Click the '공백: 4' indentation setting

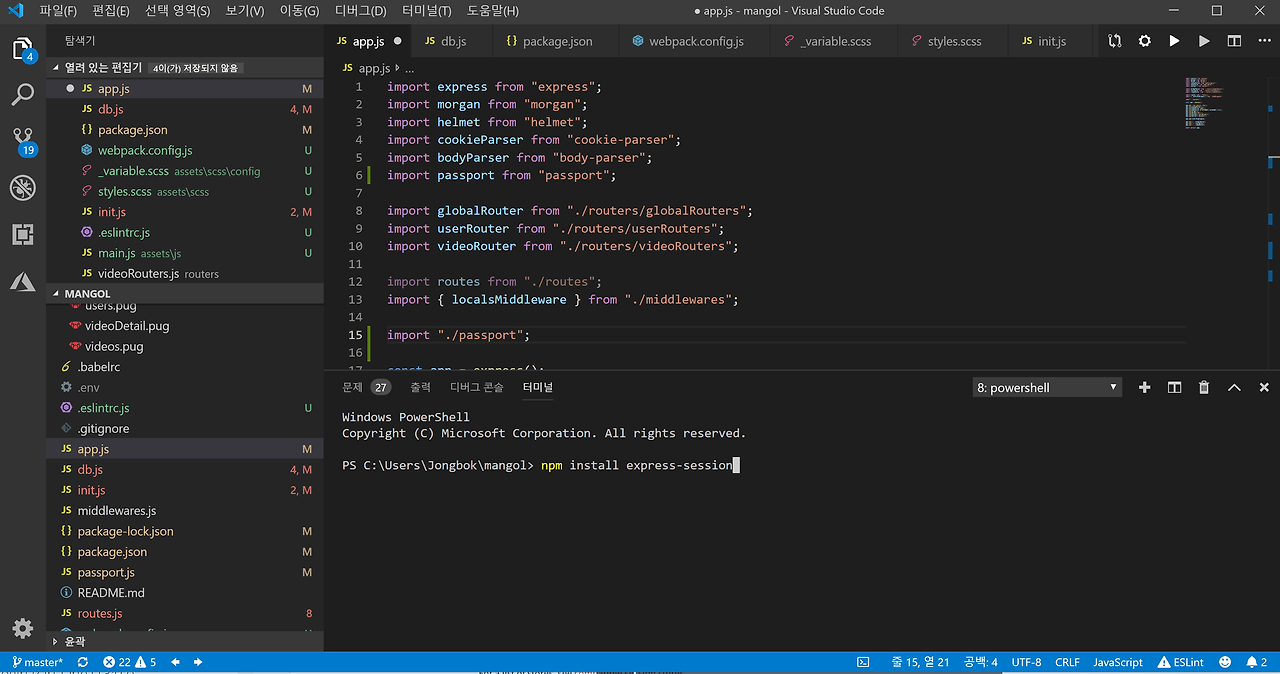(x=981, y=662)
